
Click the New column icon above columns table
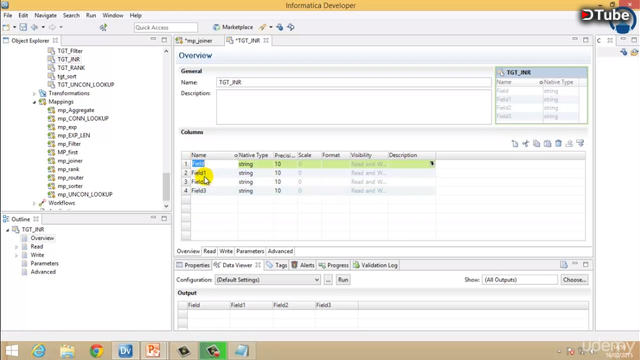click(x=515, y=144)
